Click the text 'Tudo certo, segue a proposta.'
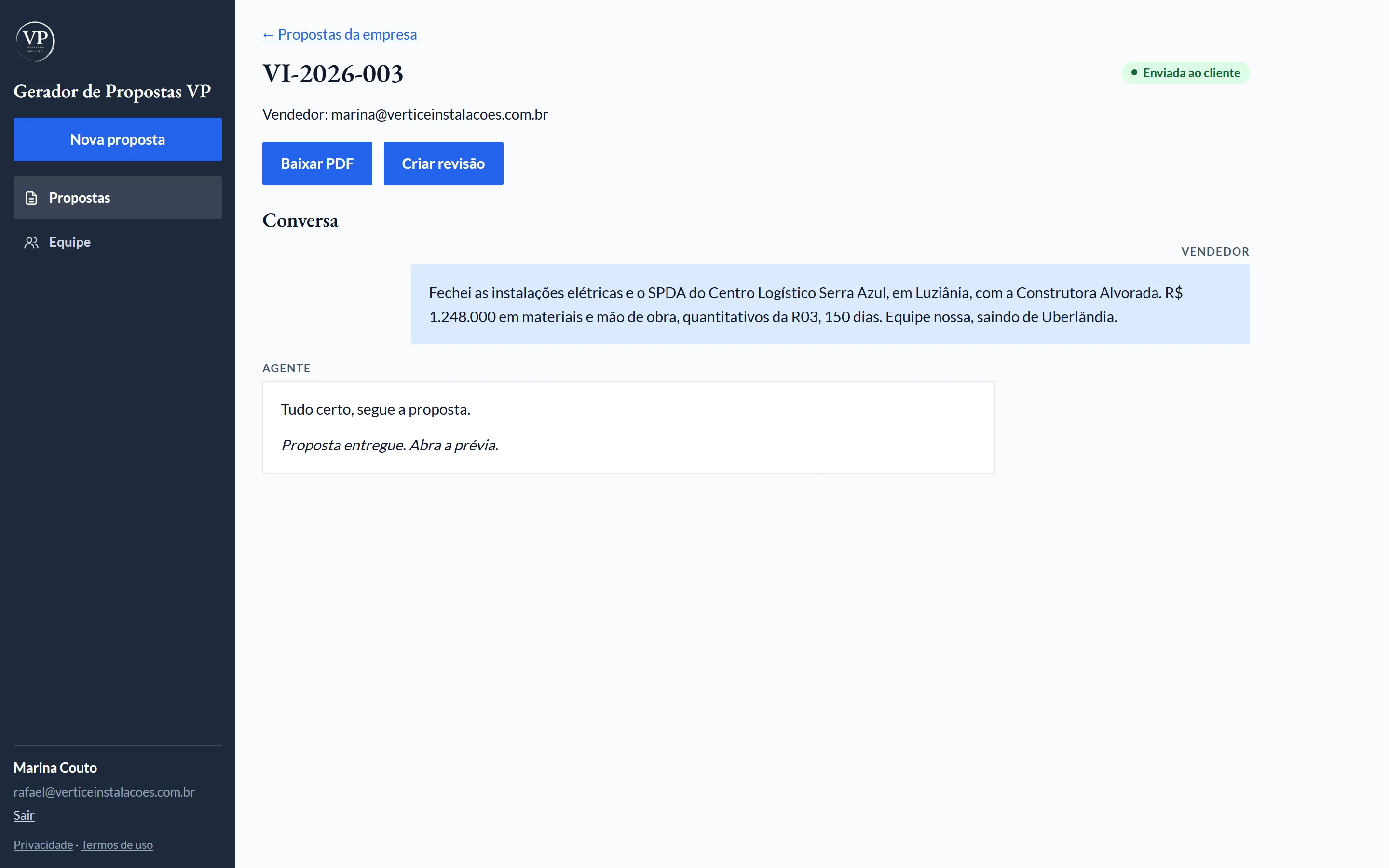Viewport: 1389px width, 868px height. point(375,409)
